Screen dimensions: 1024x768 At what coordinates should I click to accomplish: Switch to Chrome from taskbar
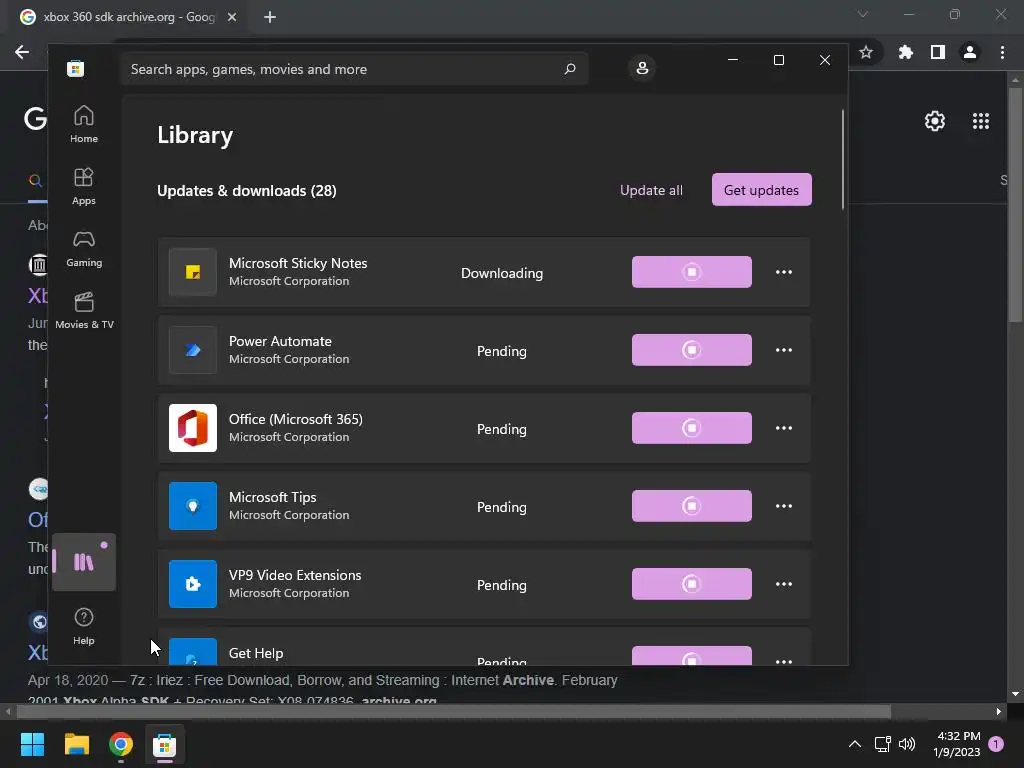121,744
